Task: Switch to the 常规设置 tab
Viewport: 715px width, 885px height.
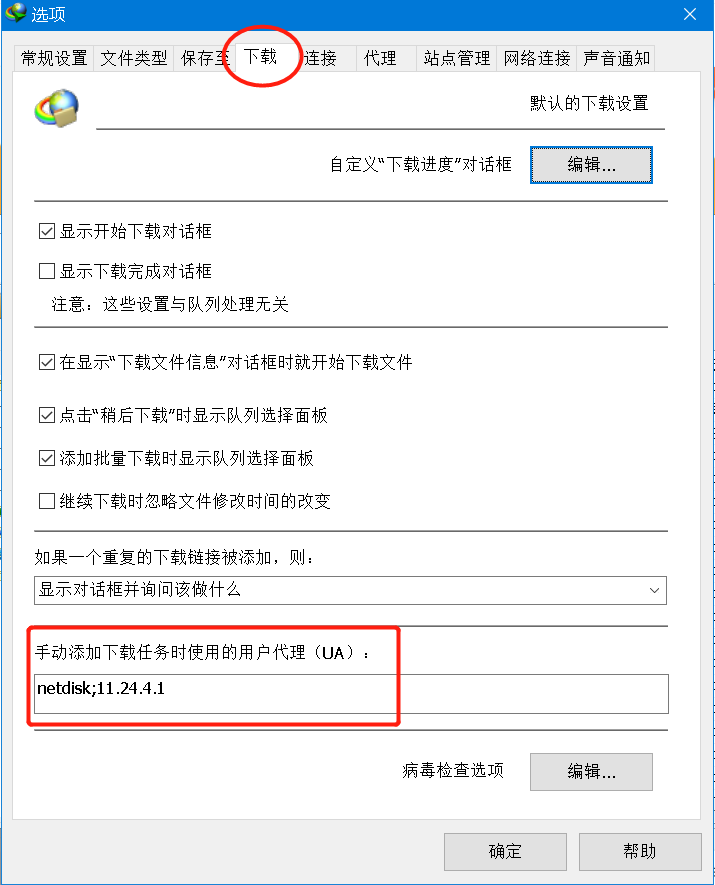Action: (x=54, y=58)
